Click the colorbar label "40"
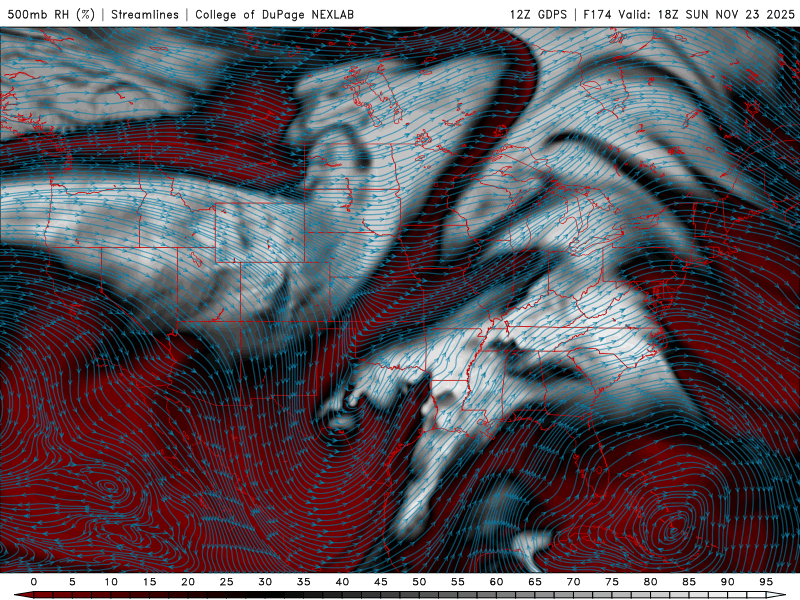Image resolution: width=800 pixels, height=600 pixels. [x=342, y=582]
